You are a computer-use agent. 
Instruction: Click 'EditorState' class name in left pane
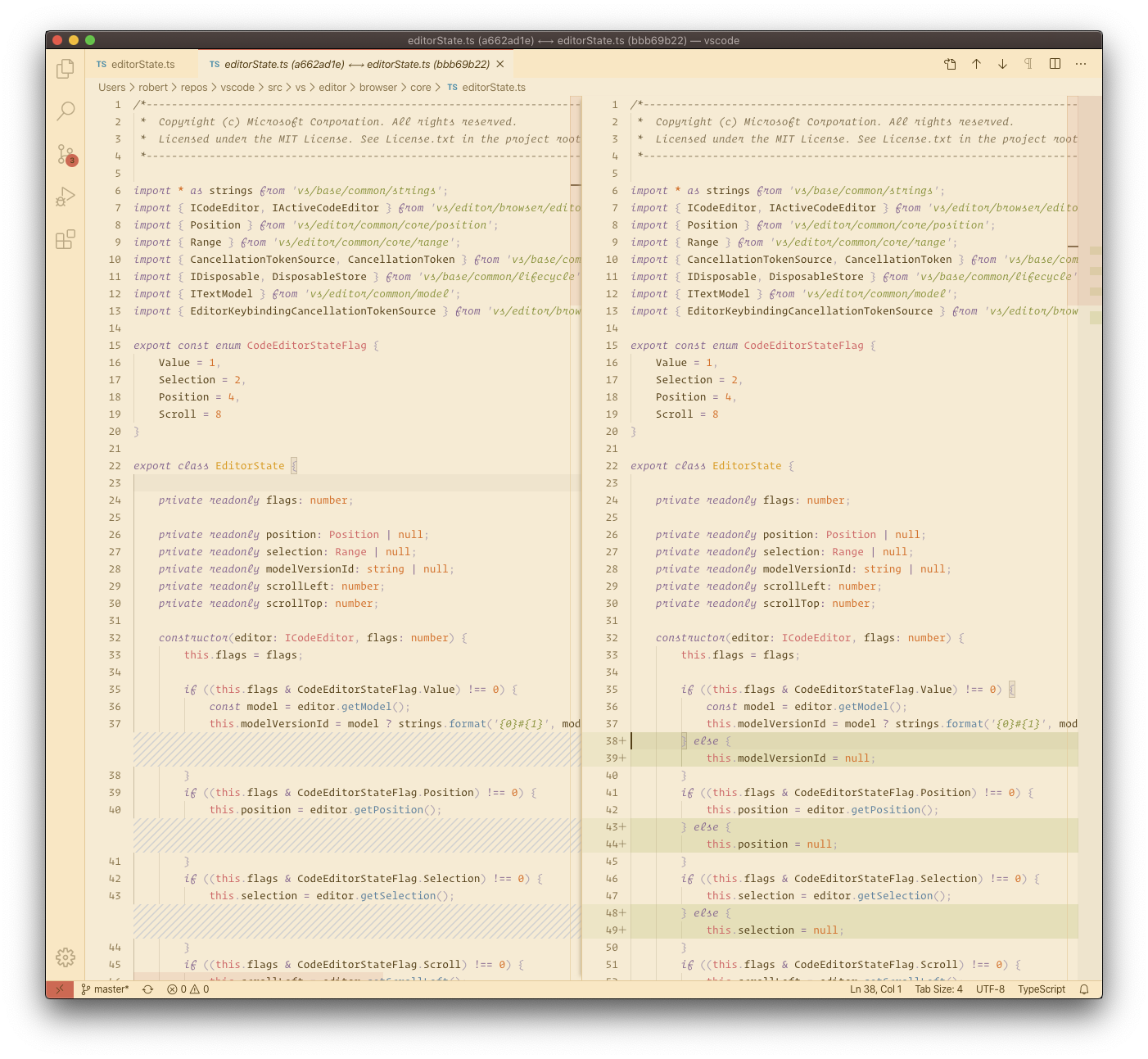(x=250, y=465)
